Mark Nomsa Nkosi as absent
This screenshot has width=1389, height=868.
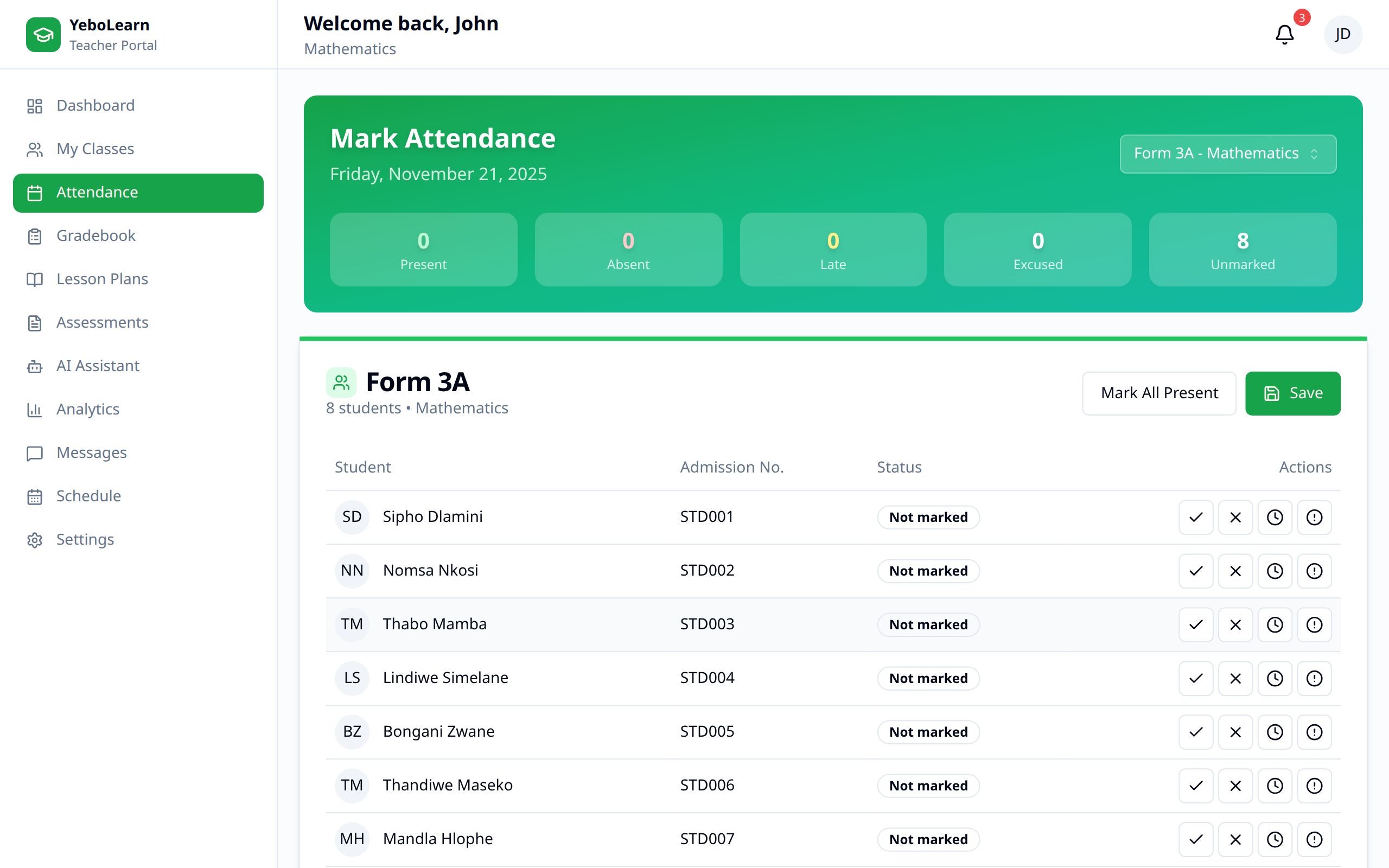(1235, 571)
